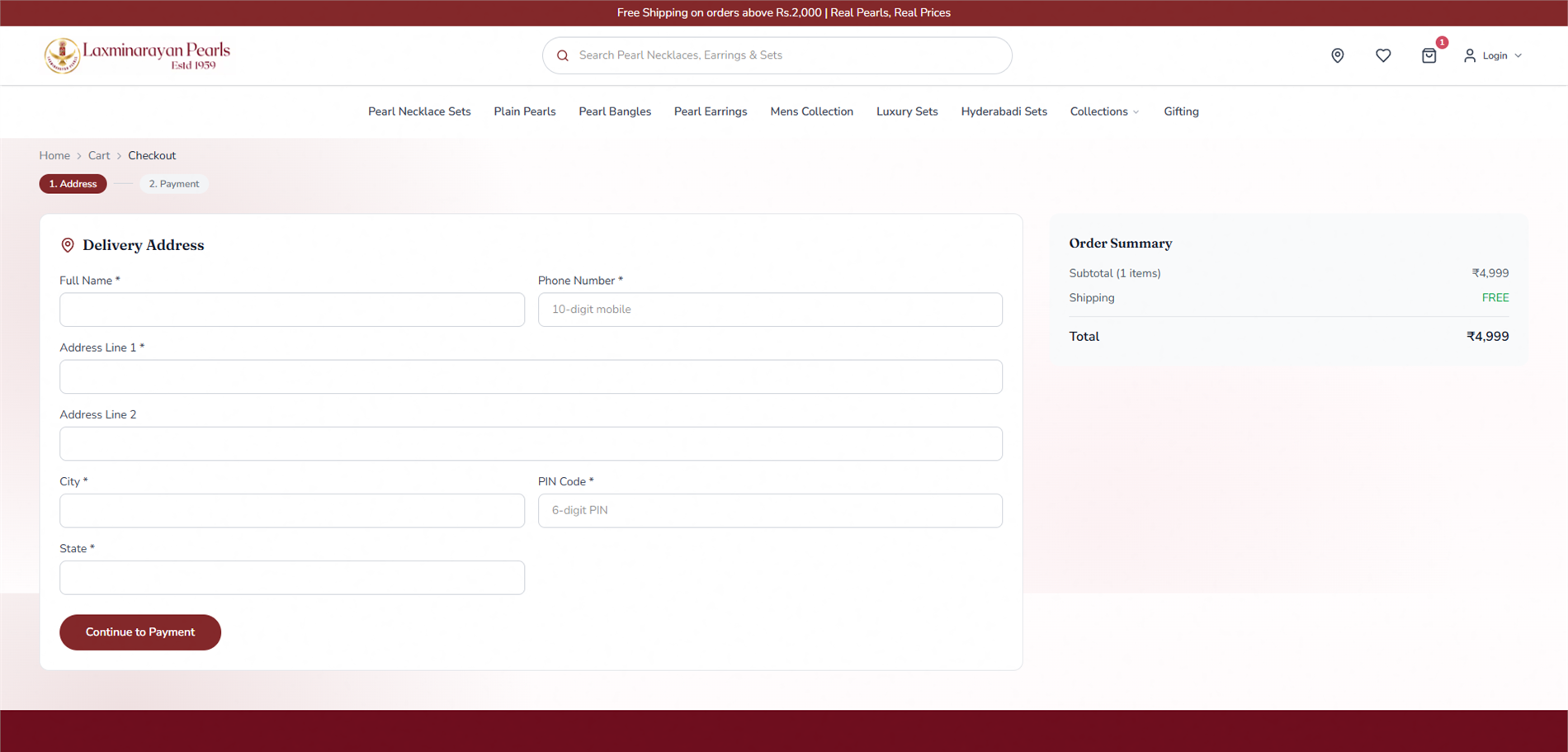Go to the Gifting page
1568x752 pixels.
pos(1181,111)
